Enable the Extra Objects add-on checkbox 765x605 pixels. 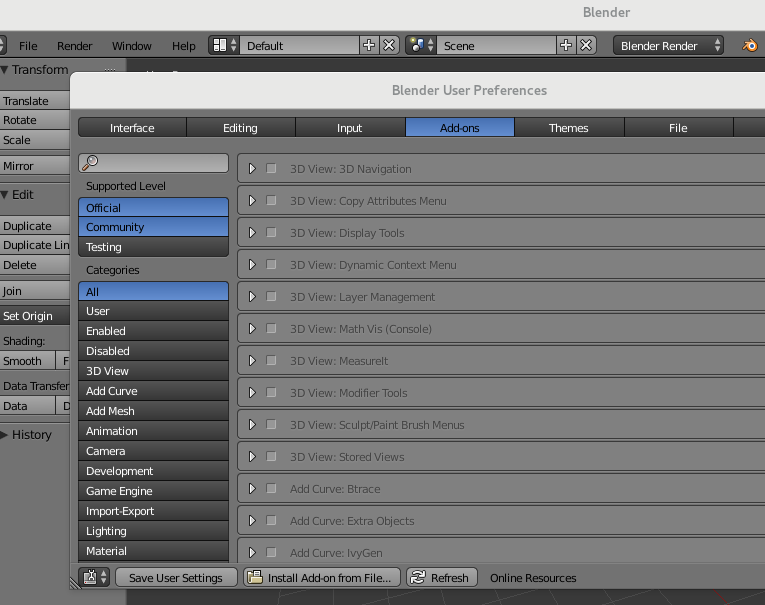pyautogui.click(x=271, y=521)
